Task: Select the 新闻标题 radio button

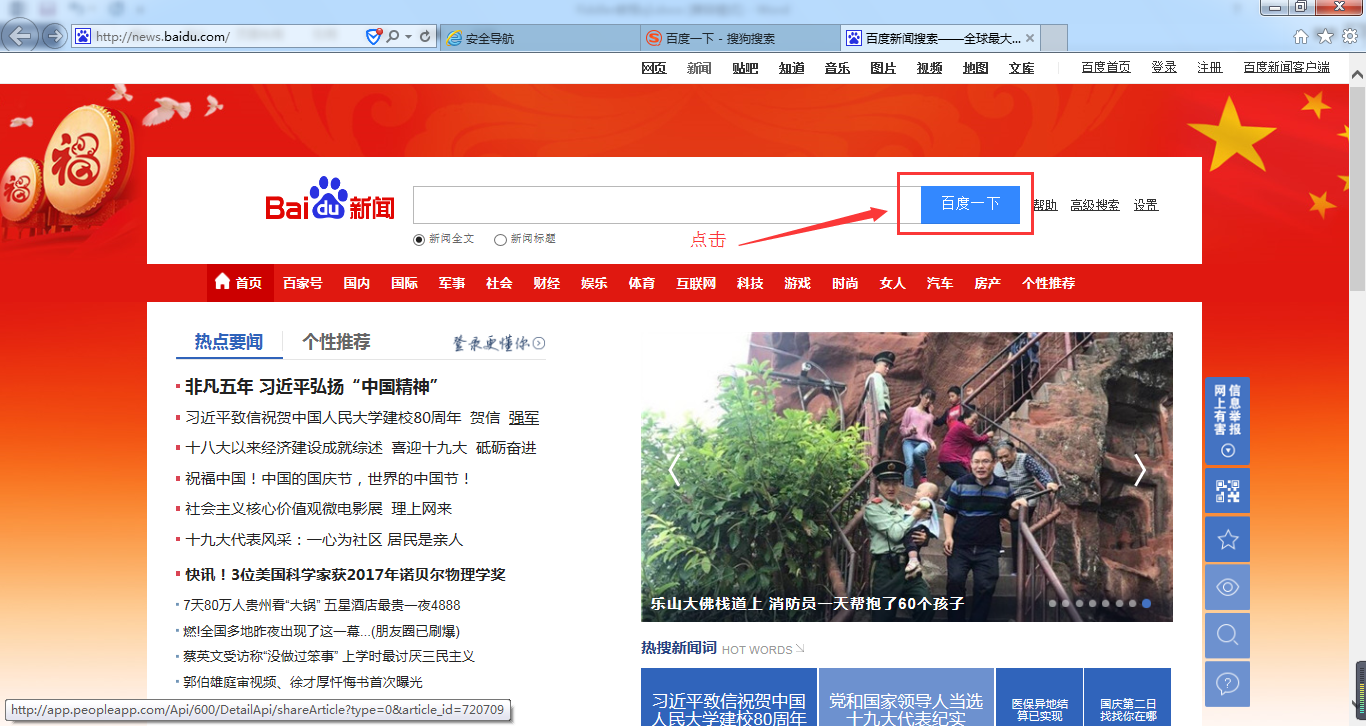Action: coord(500,239)
